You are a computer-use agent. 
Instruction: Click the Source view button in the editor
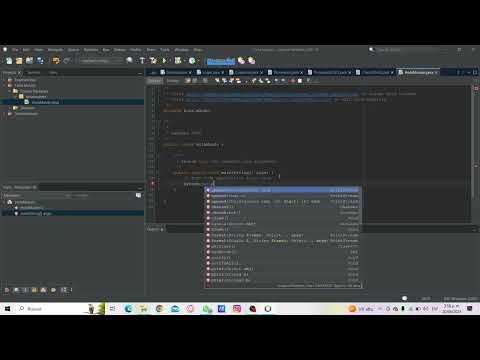click(154, 81)
